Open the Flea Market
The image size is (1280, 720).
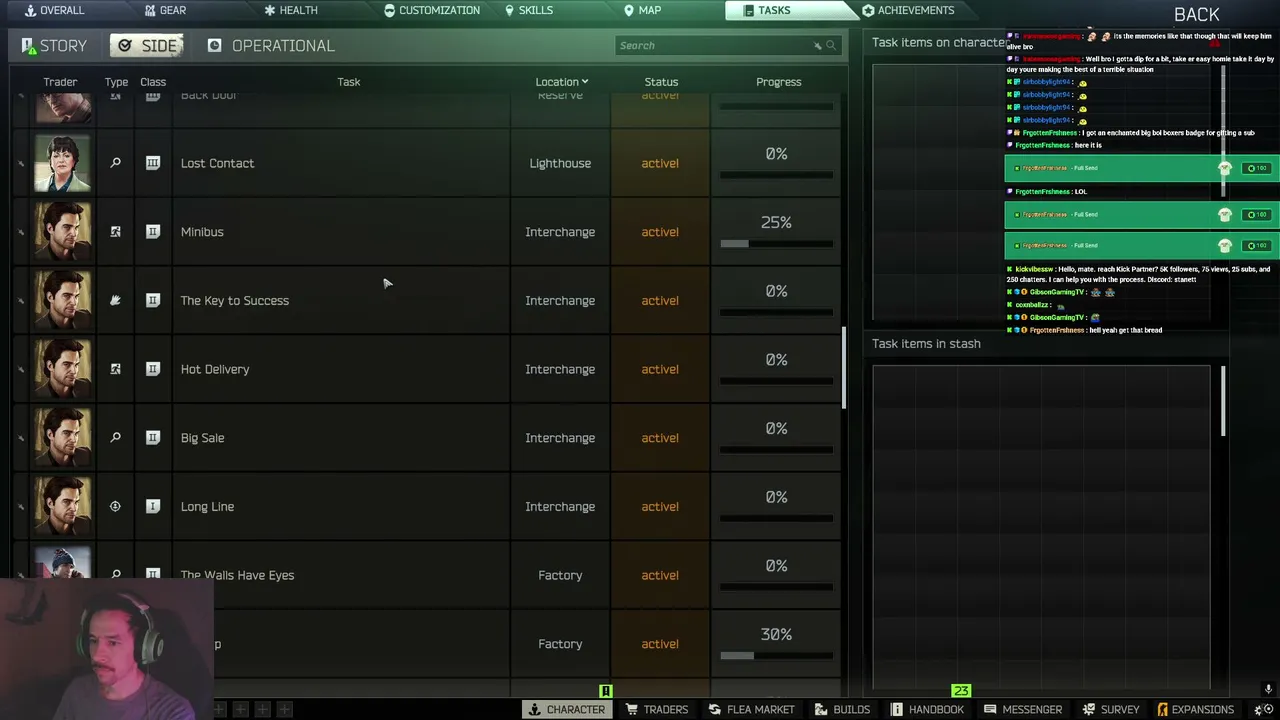tap(751, 709)
